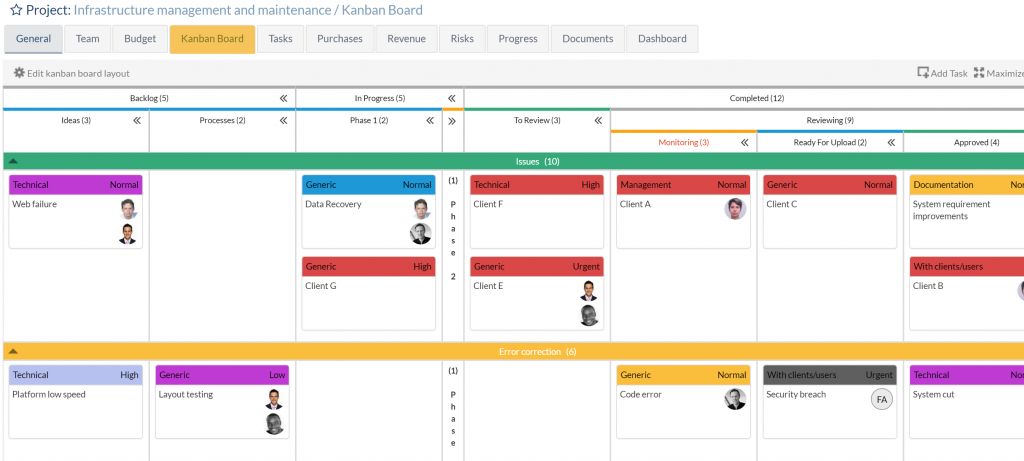Click the Maximize icon
1024x461 pixels.
click(x=979, y=73)
